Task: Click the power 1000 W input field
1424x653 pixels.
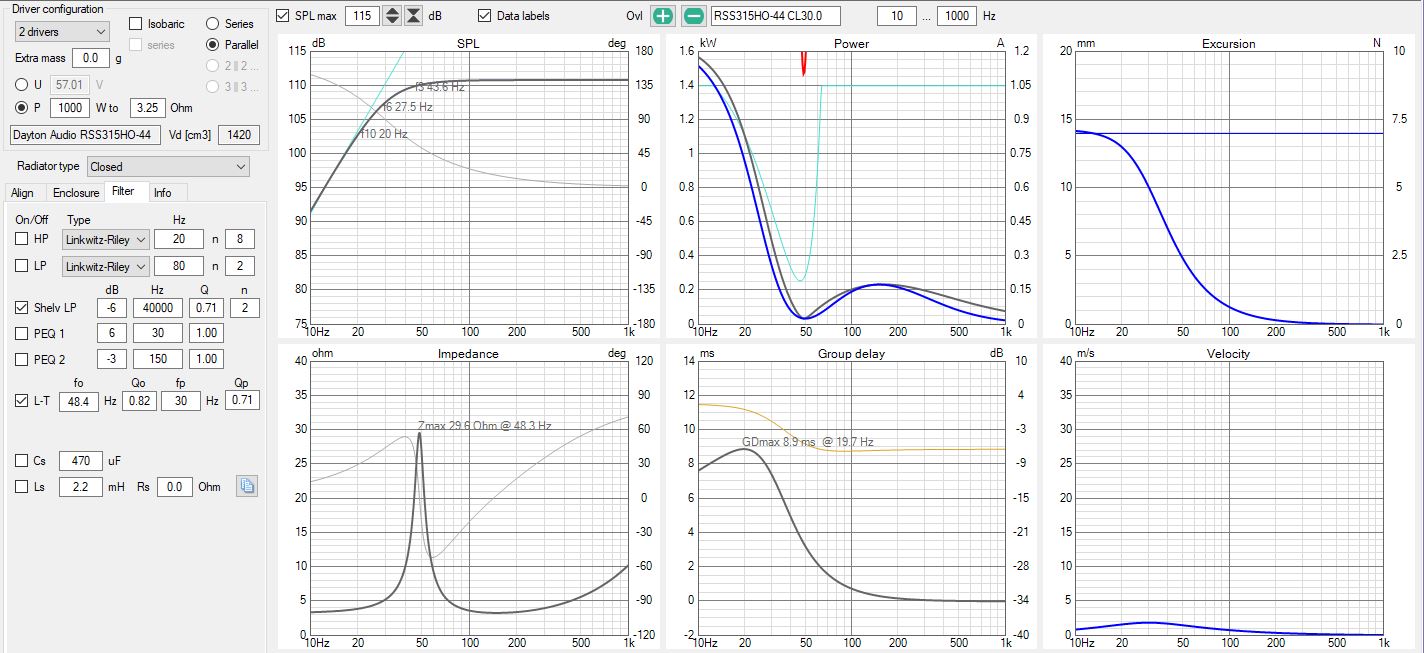Action: (71, 107)
